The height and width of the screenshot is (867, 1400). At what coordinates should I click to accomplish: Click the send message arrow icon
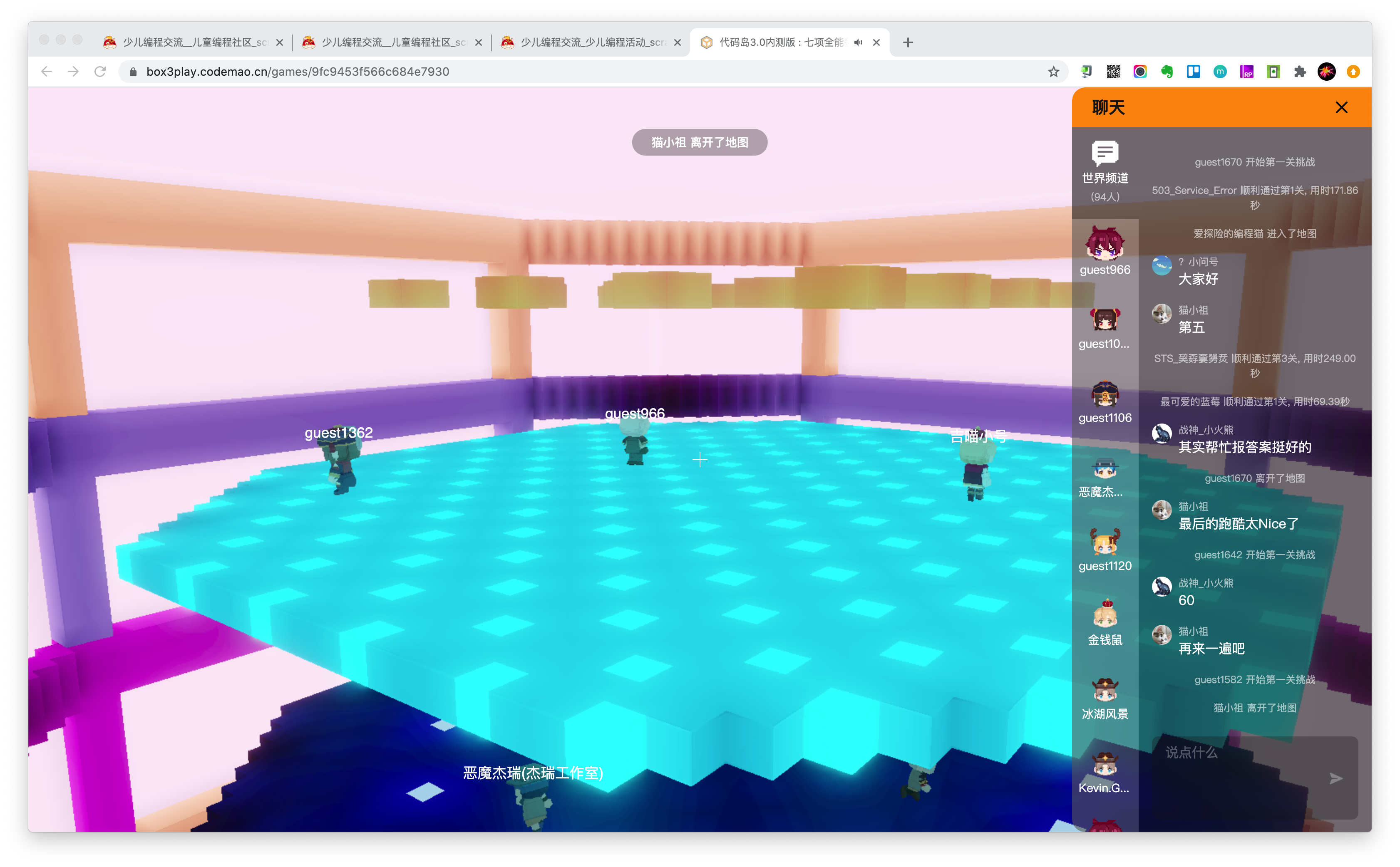click(1336, 778)
